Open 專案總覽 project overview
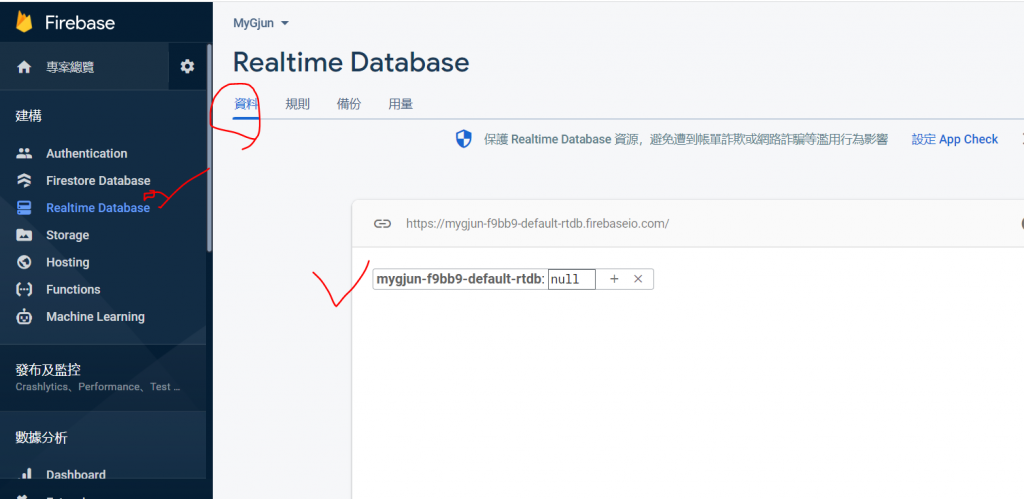The height and width of the screenshot is (499, 1024). click(x=70, y=67)
